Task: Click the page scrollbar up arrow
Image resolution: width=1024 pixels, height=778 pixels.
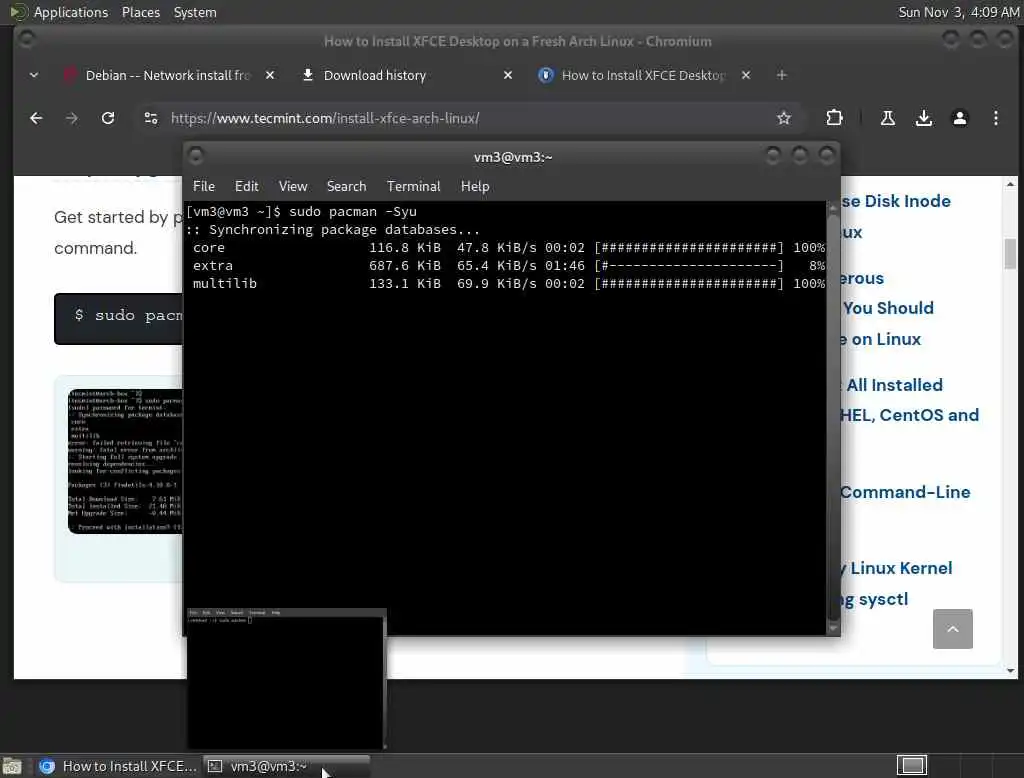Action: pyautogui.click(x=1010, y=184)
